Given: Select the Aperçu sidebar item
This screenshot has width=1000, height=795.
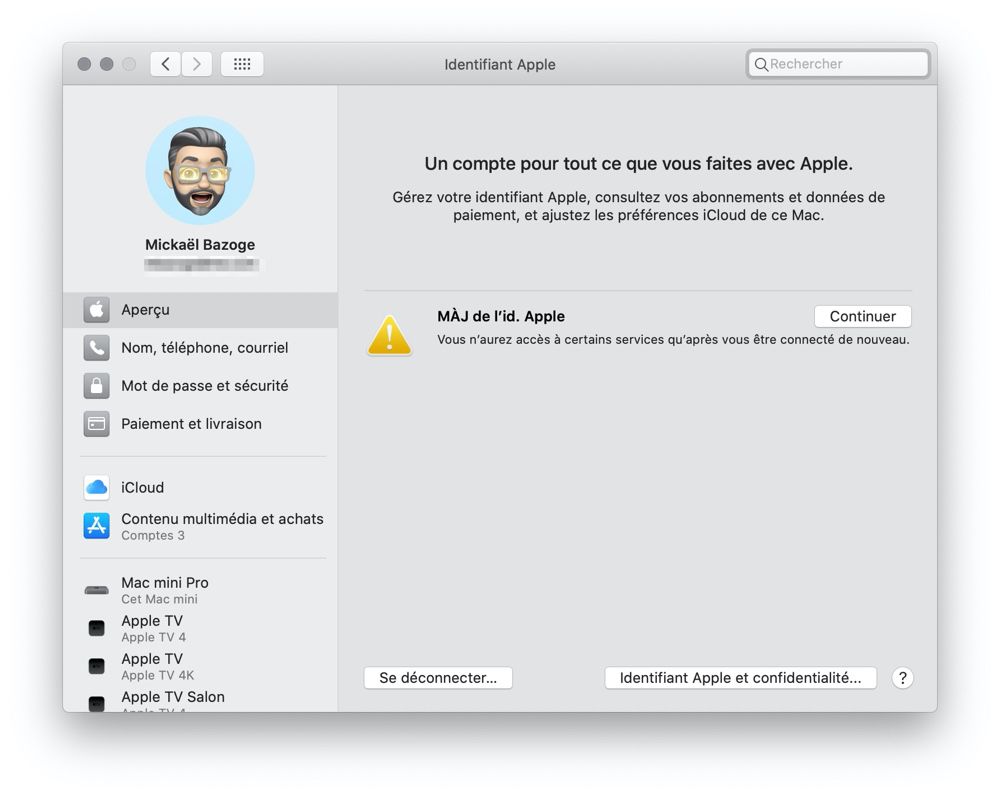Looking at the screenshot, I should tap(200, 310).
